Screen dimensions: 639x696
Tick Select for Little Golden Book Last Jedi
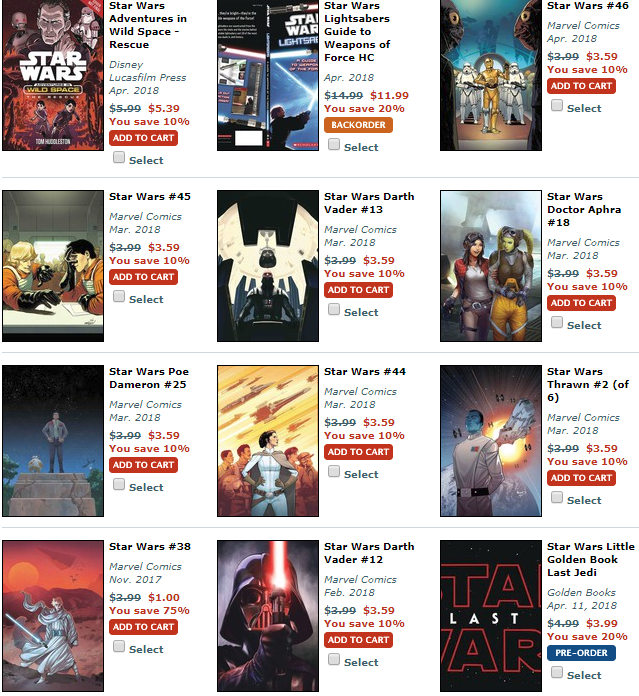pos(557,672)
